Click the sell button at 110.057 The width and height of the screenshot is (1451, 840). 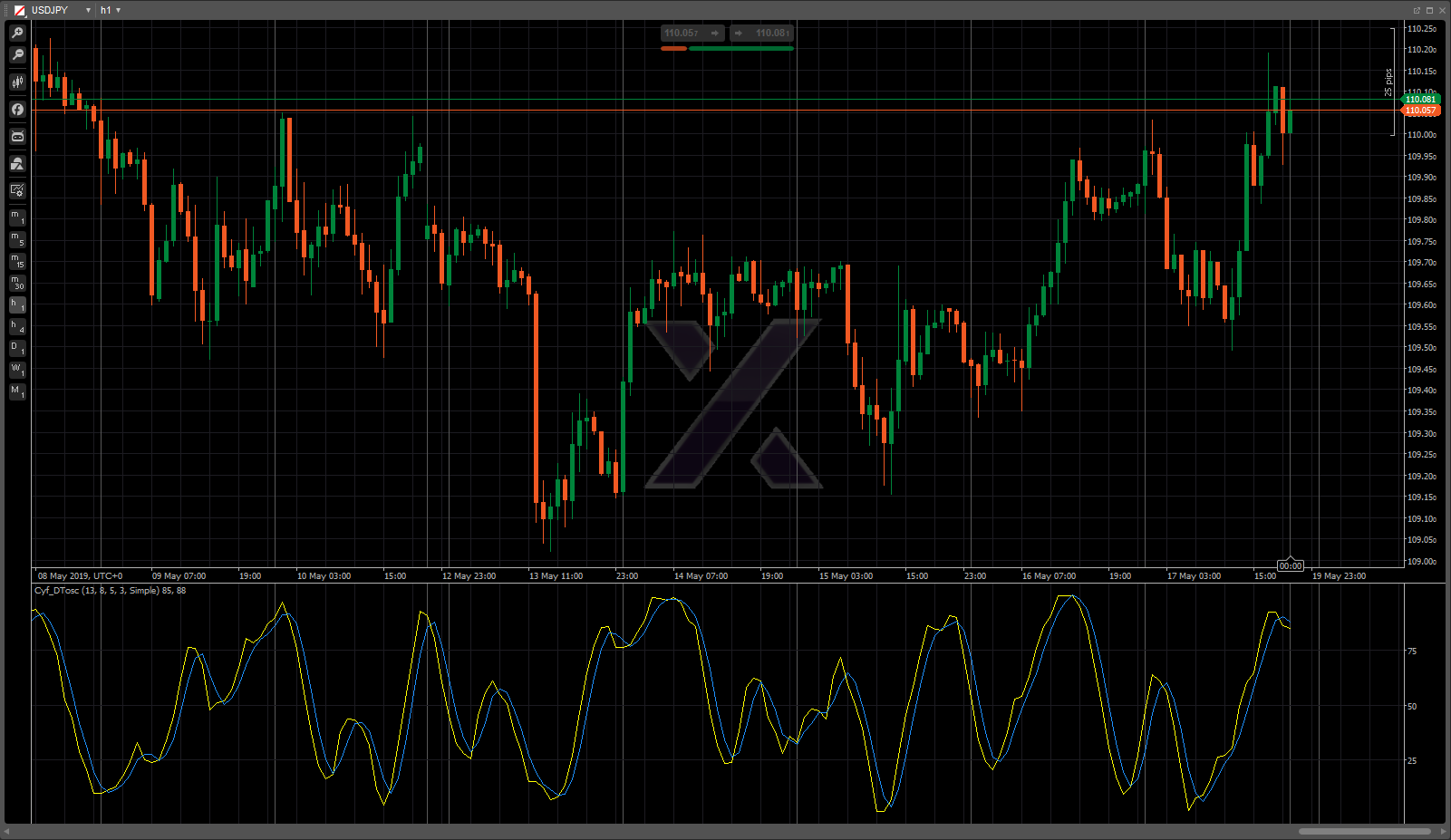pos(692,34)
